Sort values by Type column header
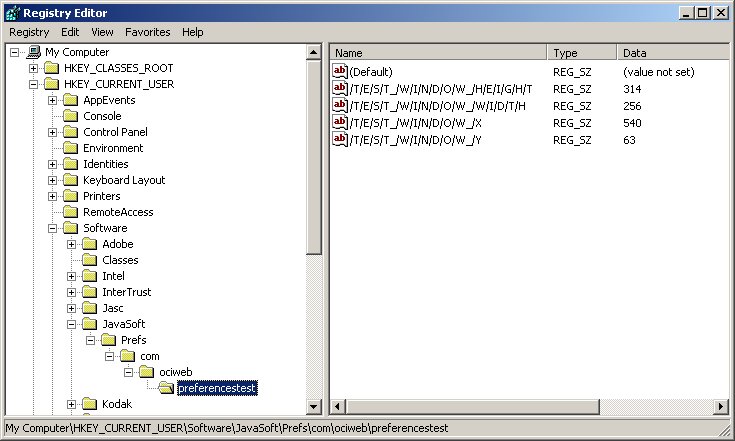This screenshot has width=735, height=441. 582,52
